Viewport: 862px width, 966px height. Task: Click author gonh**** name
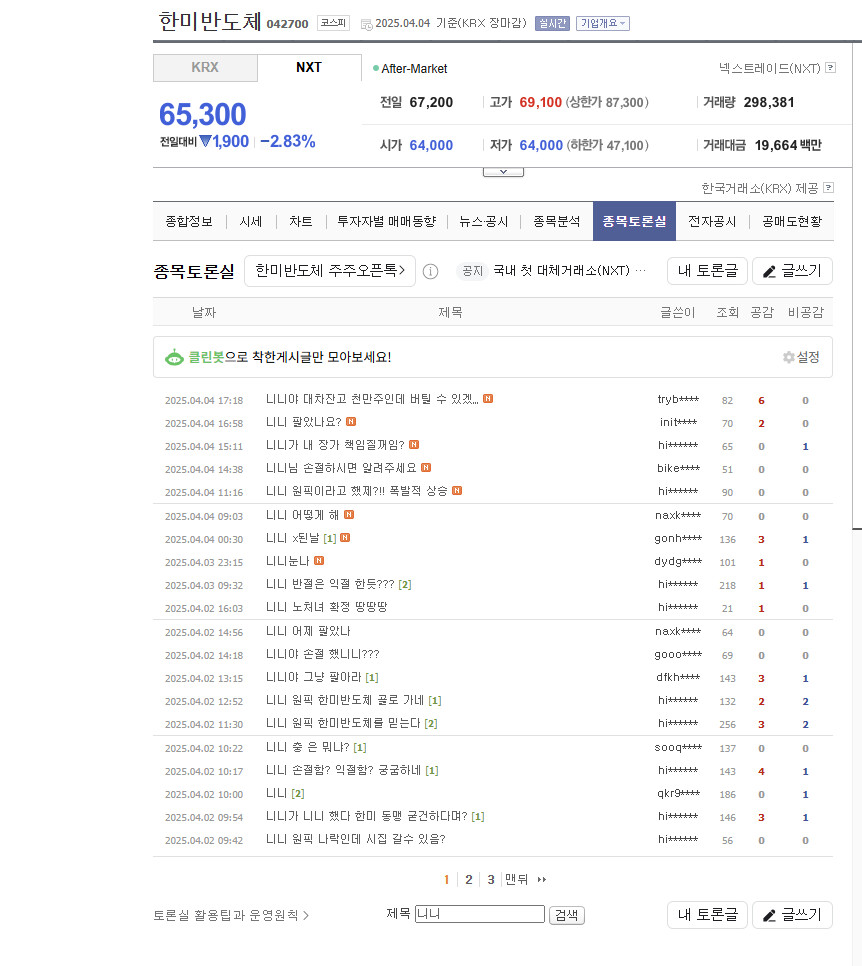pyautogui.click(x=678, y=538)
